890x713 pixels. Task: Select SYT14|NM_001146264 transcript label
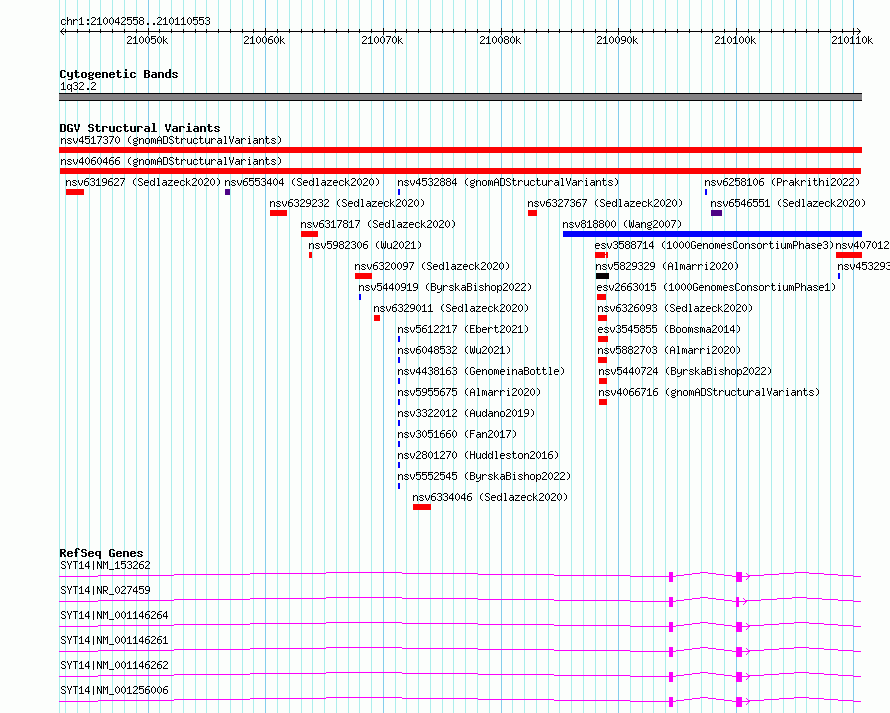click(115, 615)
